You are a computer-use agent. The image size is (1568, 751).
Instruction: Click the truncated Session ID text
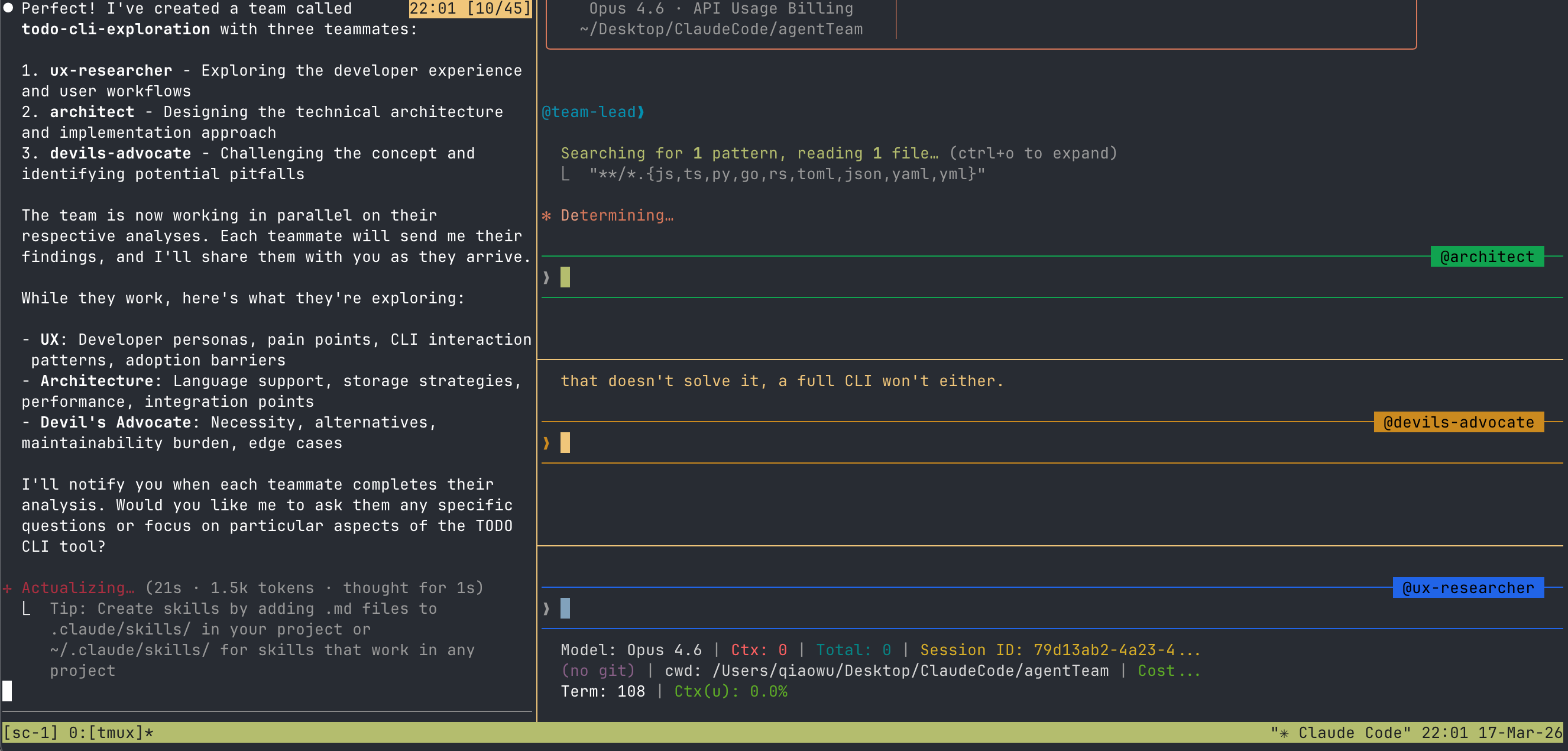coord(1060,650)
